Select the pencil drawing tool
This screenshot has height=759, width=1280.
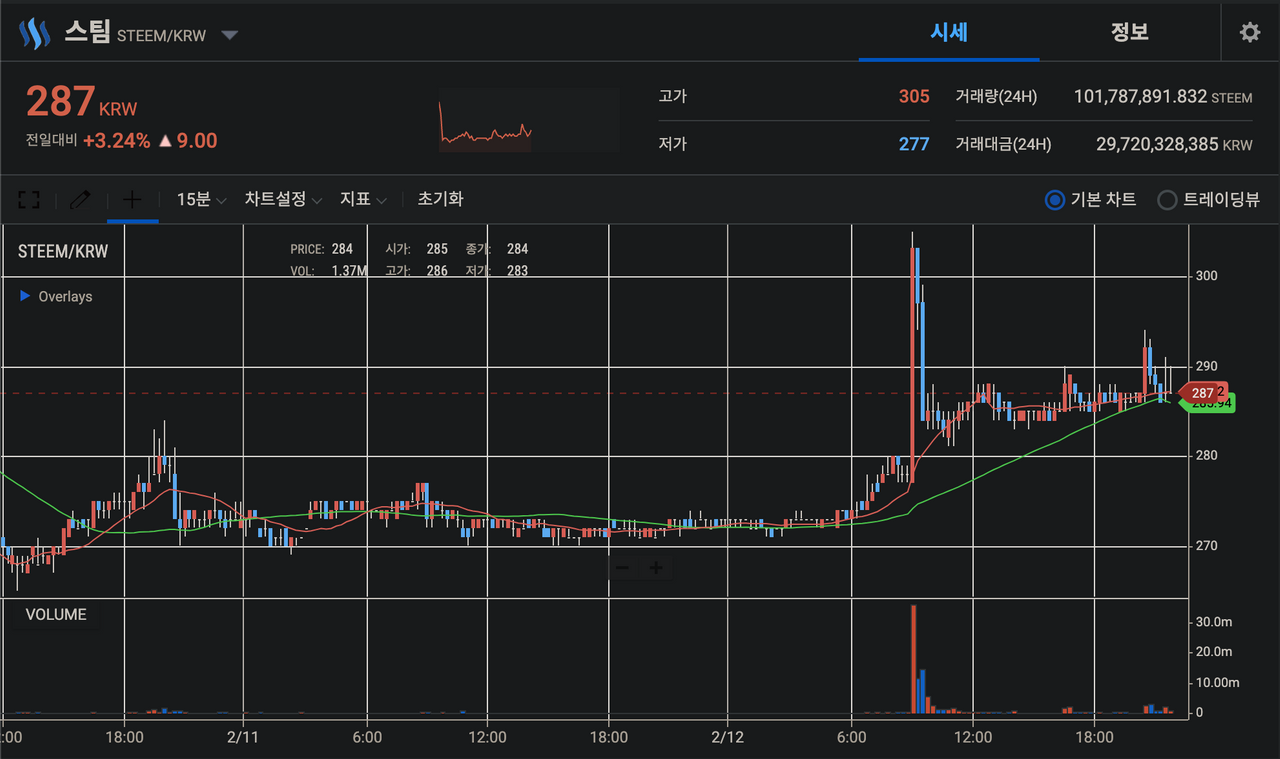[x=80, y=200]
